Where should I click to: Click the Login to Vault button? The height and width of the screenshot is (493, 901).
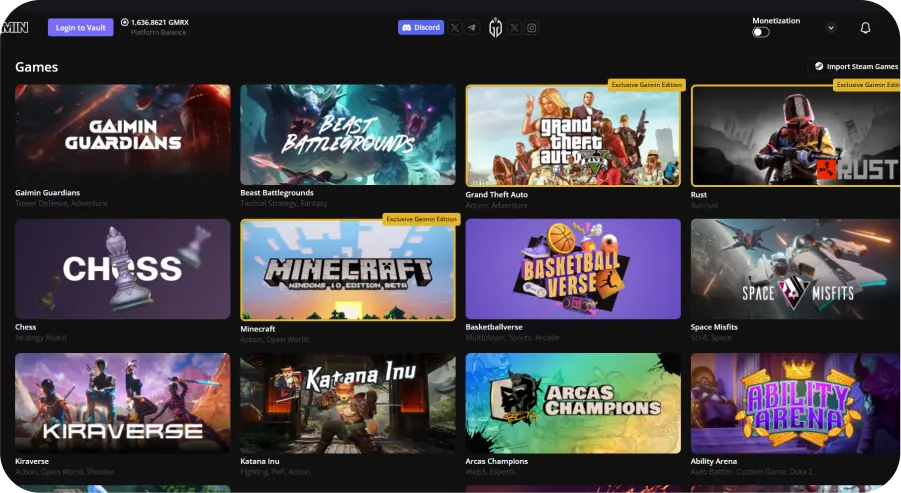[81, 28]
